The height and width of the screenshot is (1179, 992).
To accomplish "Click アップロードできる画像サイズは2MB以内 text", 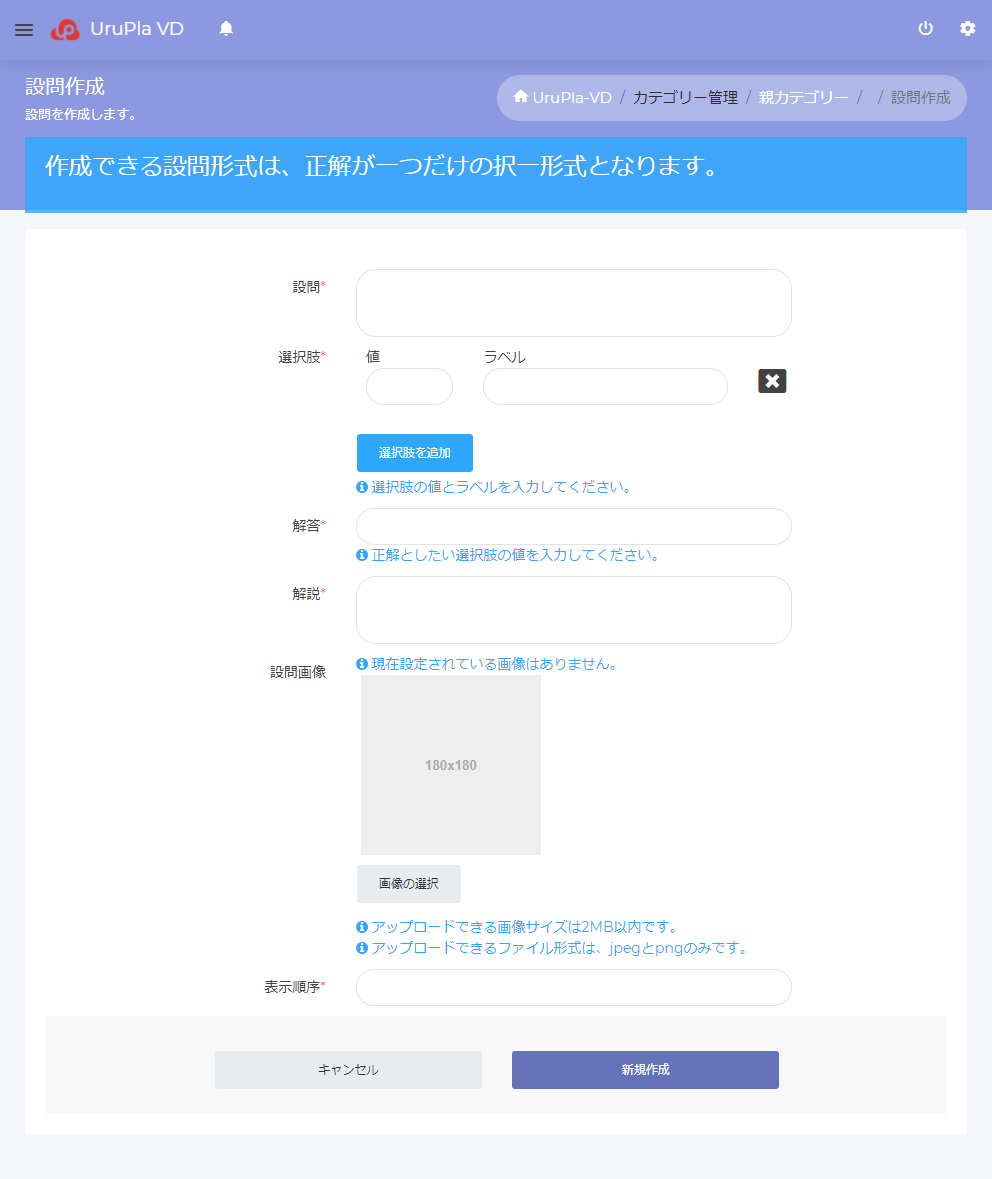I will 524,927.
